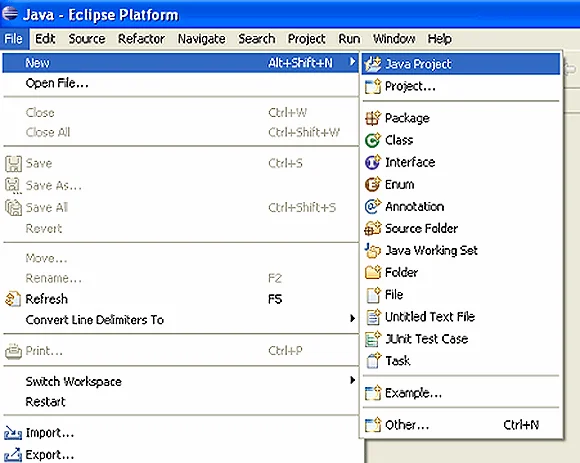
Task: Click the Annotation @ icon
Action: pos(372,206)
